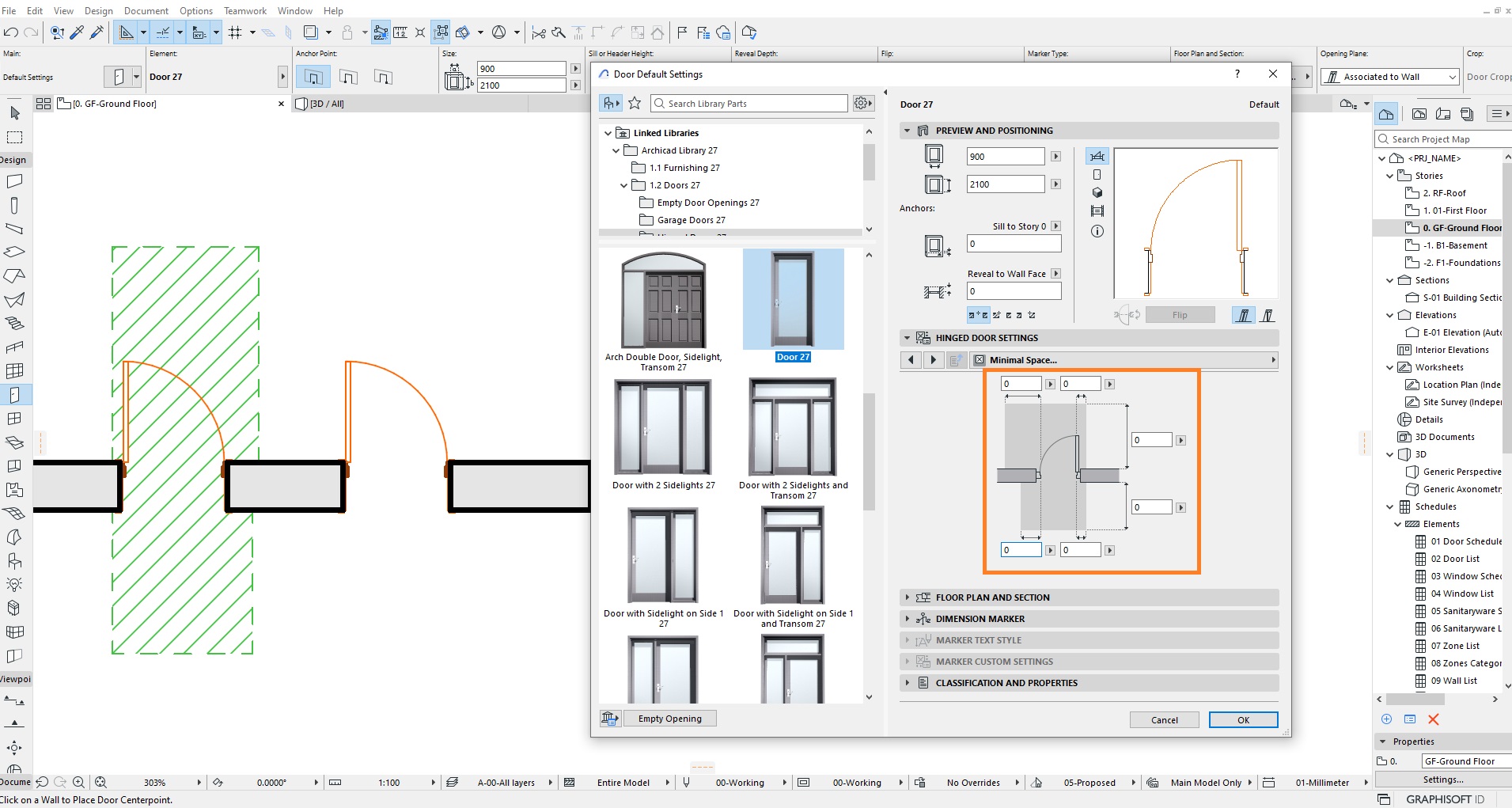Select the Wall tool in the toolbox
The height and width of the screenshot is (808, 1512).
coord(14,181)
